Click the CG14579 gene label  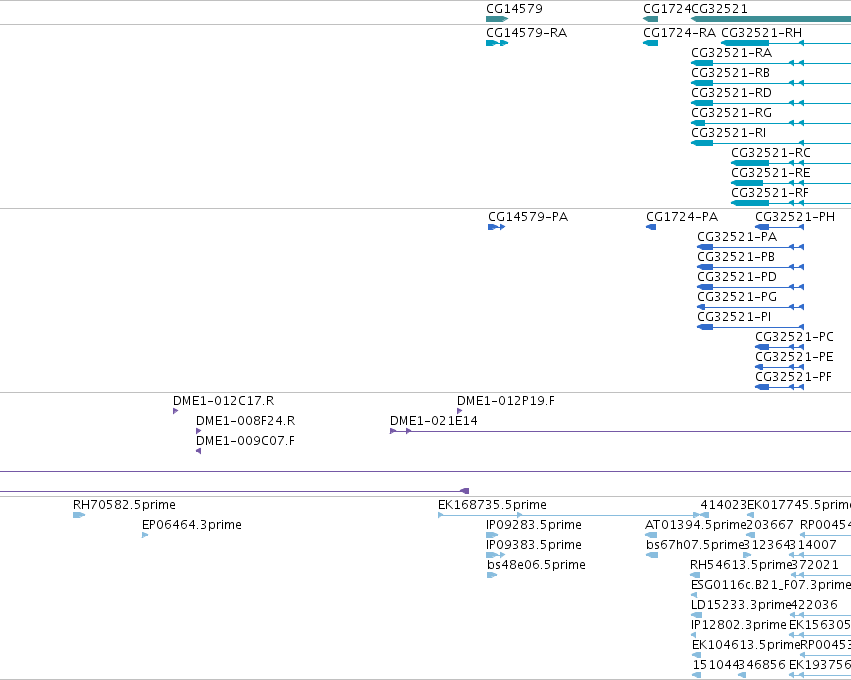(515, 9)
